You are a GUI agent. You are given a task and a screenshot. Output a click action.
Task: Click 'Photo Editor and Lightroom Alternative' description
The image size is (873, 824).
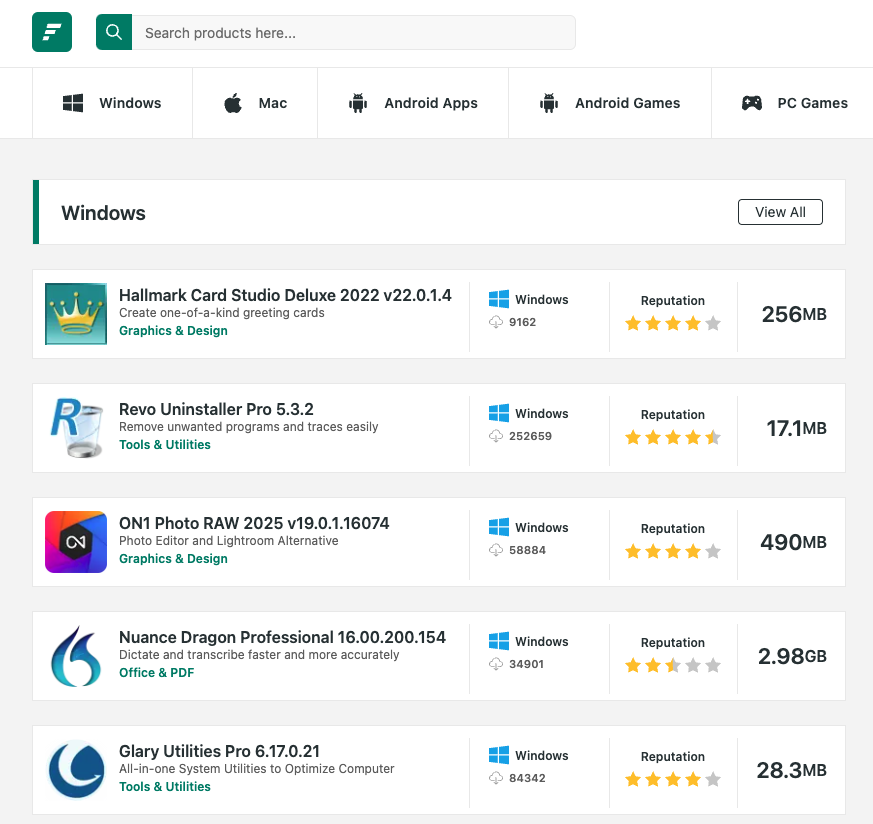point(229,541)
